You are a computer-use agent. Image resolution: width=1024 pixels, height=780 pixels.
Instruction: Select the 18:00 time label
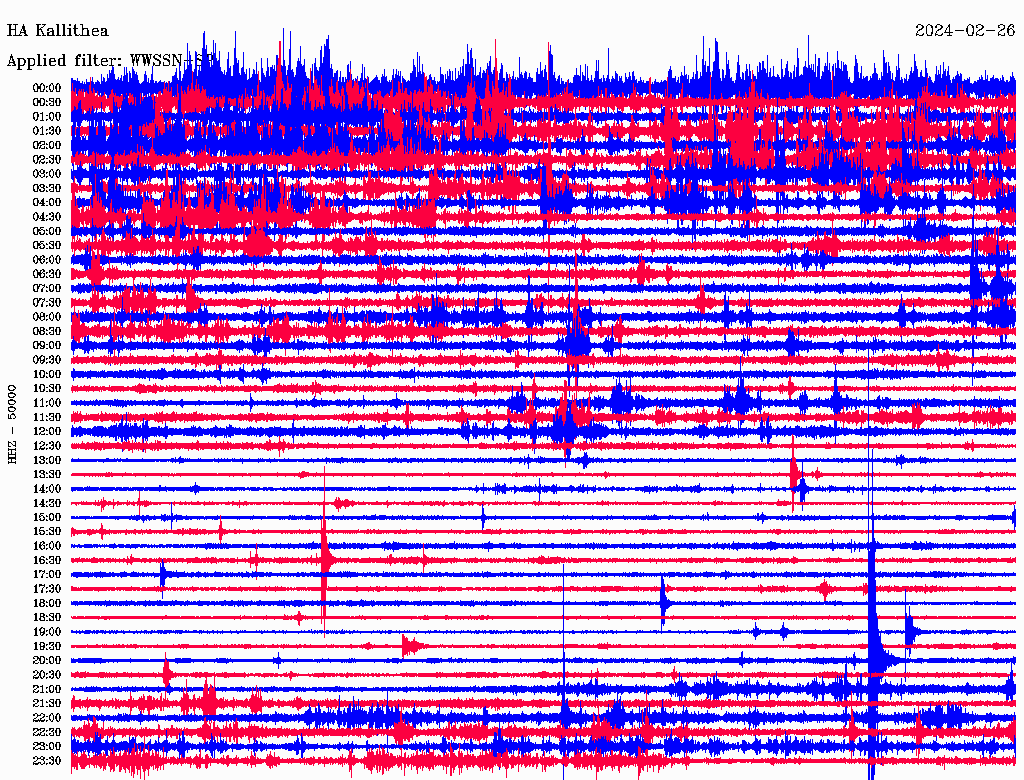pyautogui.click(x=47, y=603)
